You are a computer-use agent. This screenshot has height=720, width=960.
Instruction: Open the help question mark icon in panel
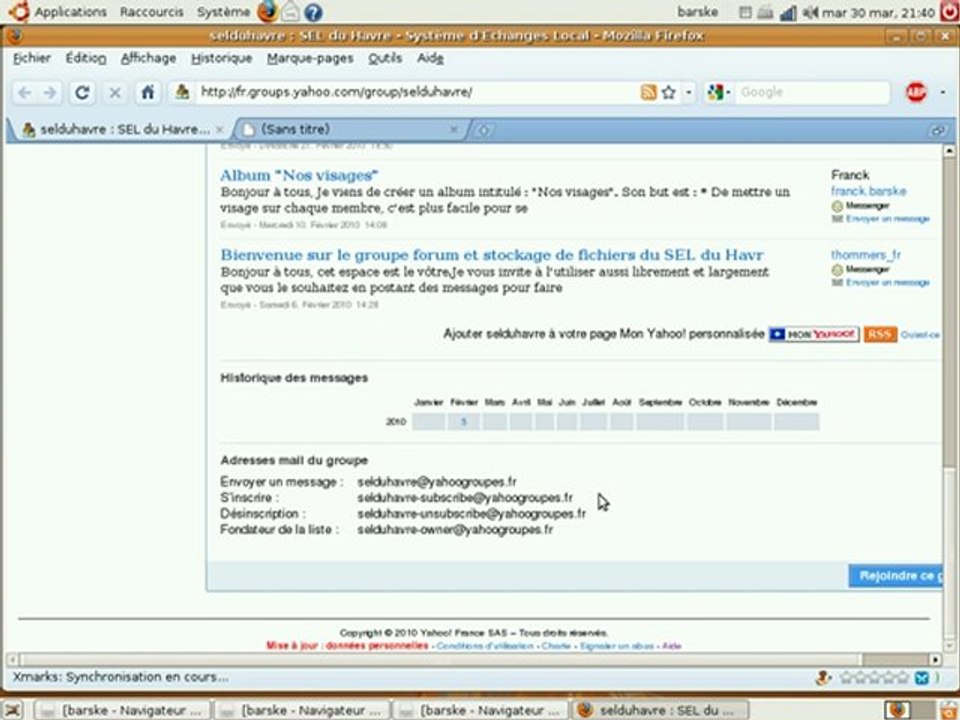(313, 12)
